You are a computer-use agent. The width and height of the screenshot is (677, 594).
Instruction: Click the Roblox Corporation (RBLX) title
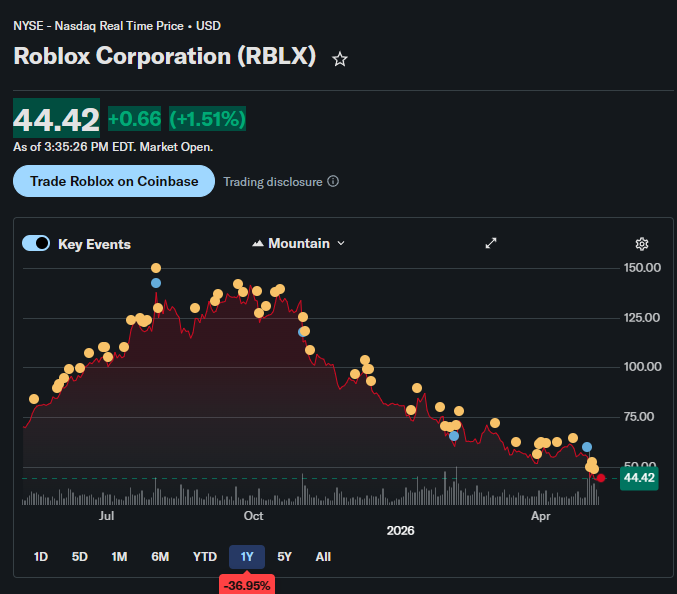coord(165,56)
